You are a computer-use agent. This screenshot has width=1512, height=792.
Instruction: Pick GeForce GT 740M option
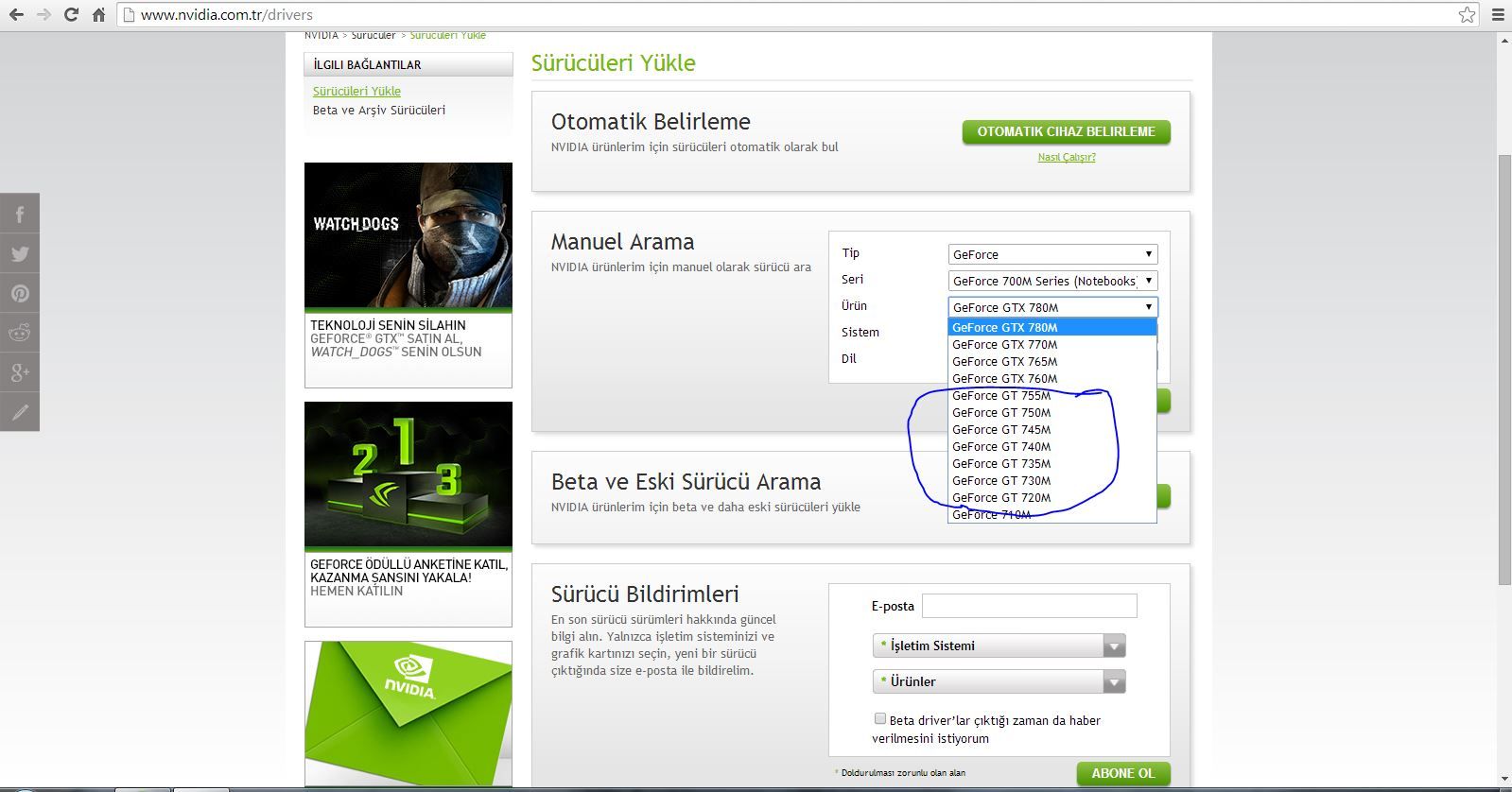tap(1052, 446)
